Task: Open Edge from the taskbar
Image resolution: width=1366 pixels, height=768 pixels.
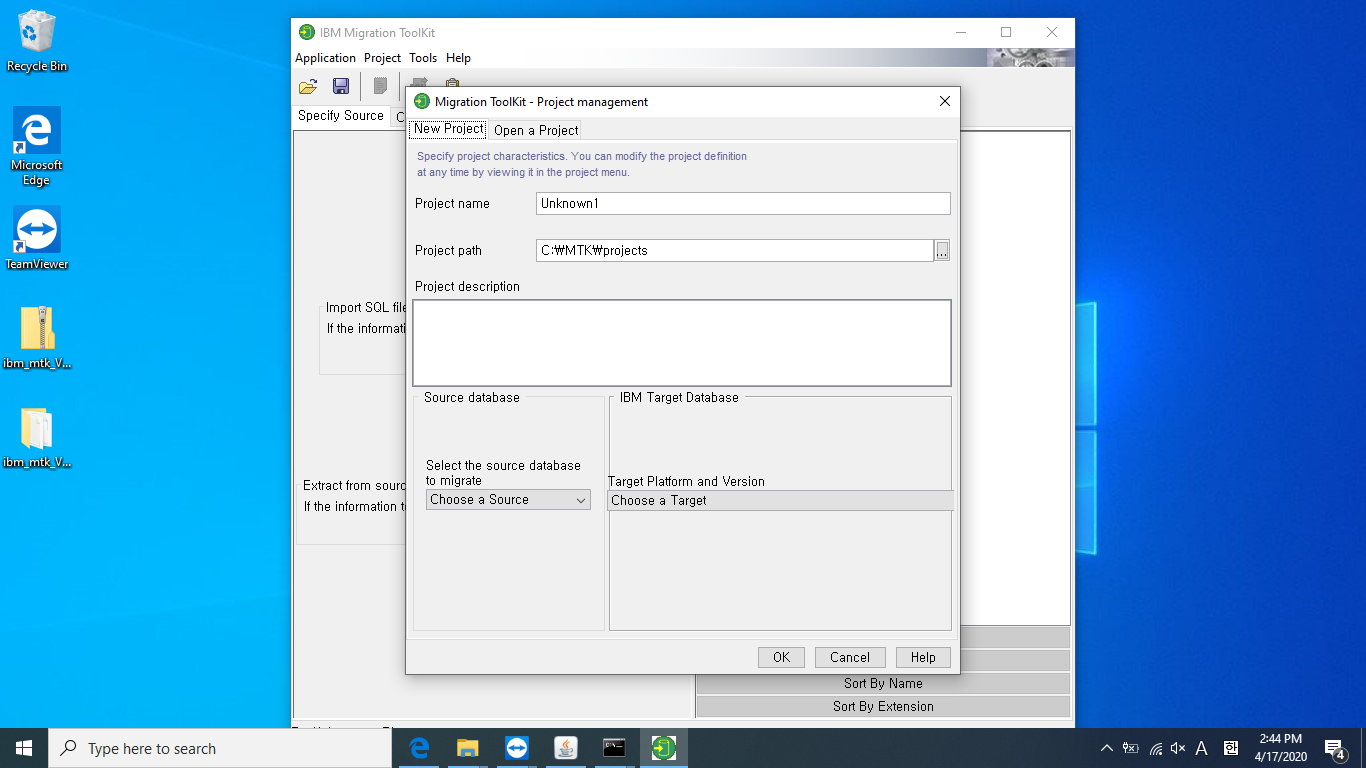Action: click(419, 748)
